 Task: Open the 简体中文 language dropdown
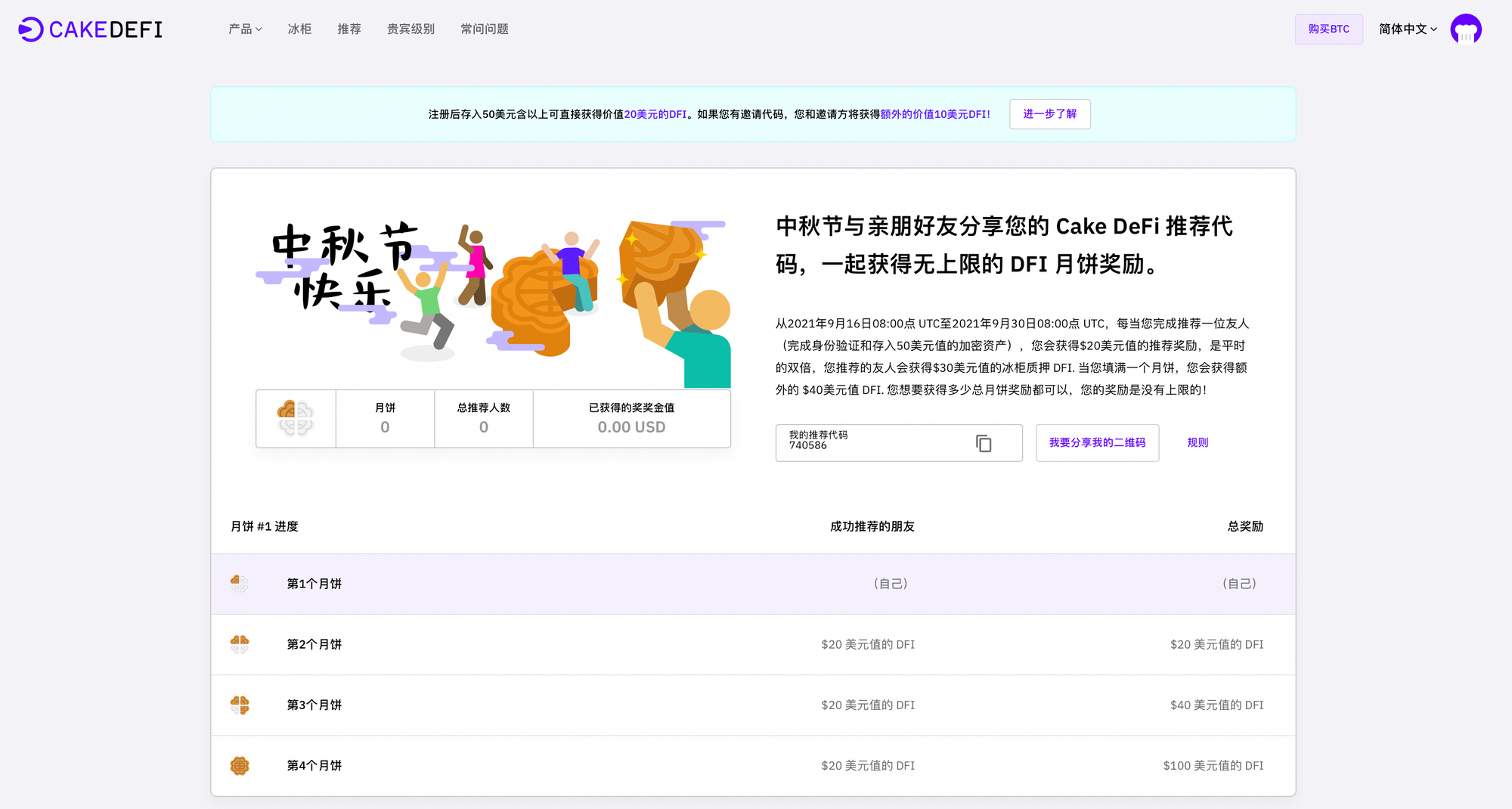click(x=1408, y=29)
